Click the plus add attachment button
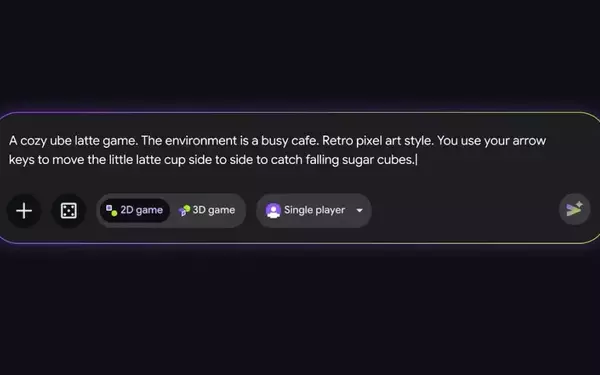 click(x=24, y=210)
